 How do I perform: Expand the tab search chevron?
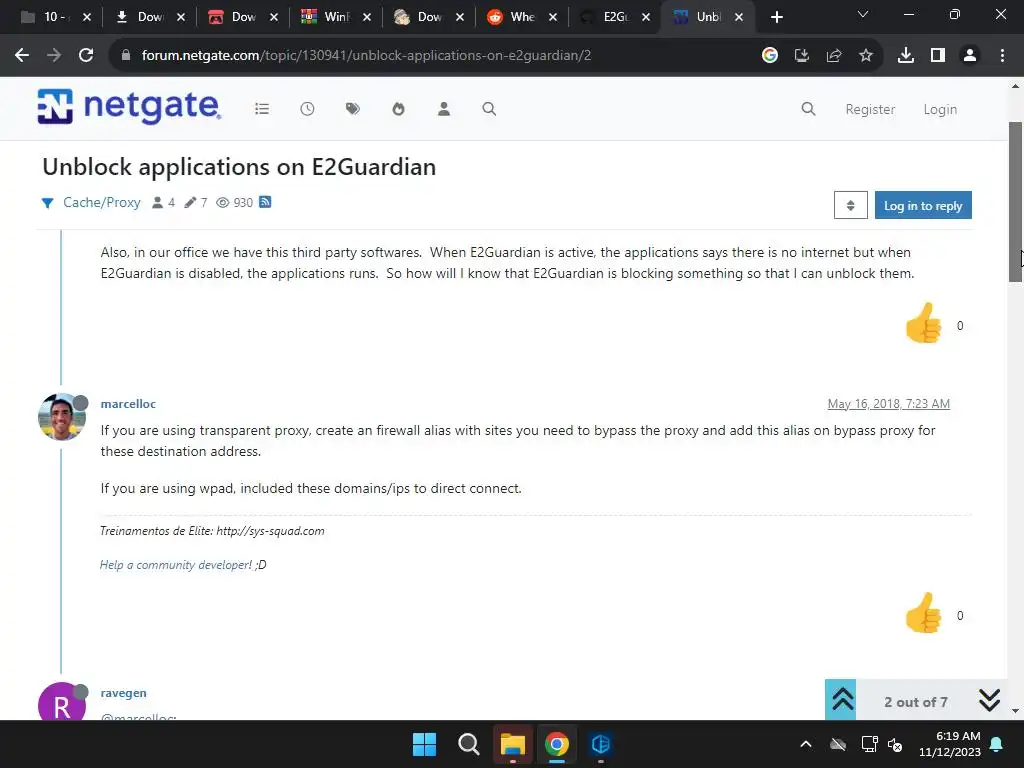pyautogui.click(x=863, y=14)
